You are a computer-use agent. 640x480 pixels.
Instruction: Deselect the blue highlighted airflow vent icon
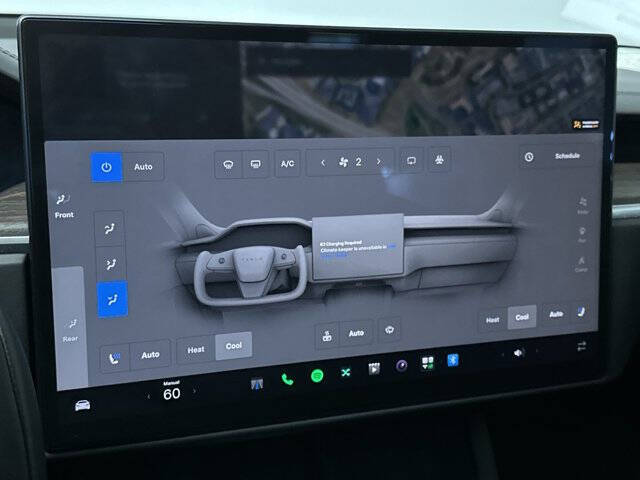pyautogui.click(x=112, y=299)
